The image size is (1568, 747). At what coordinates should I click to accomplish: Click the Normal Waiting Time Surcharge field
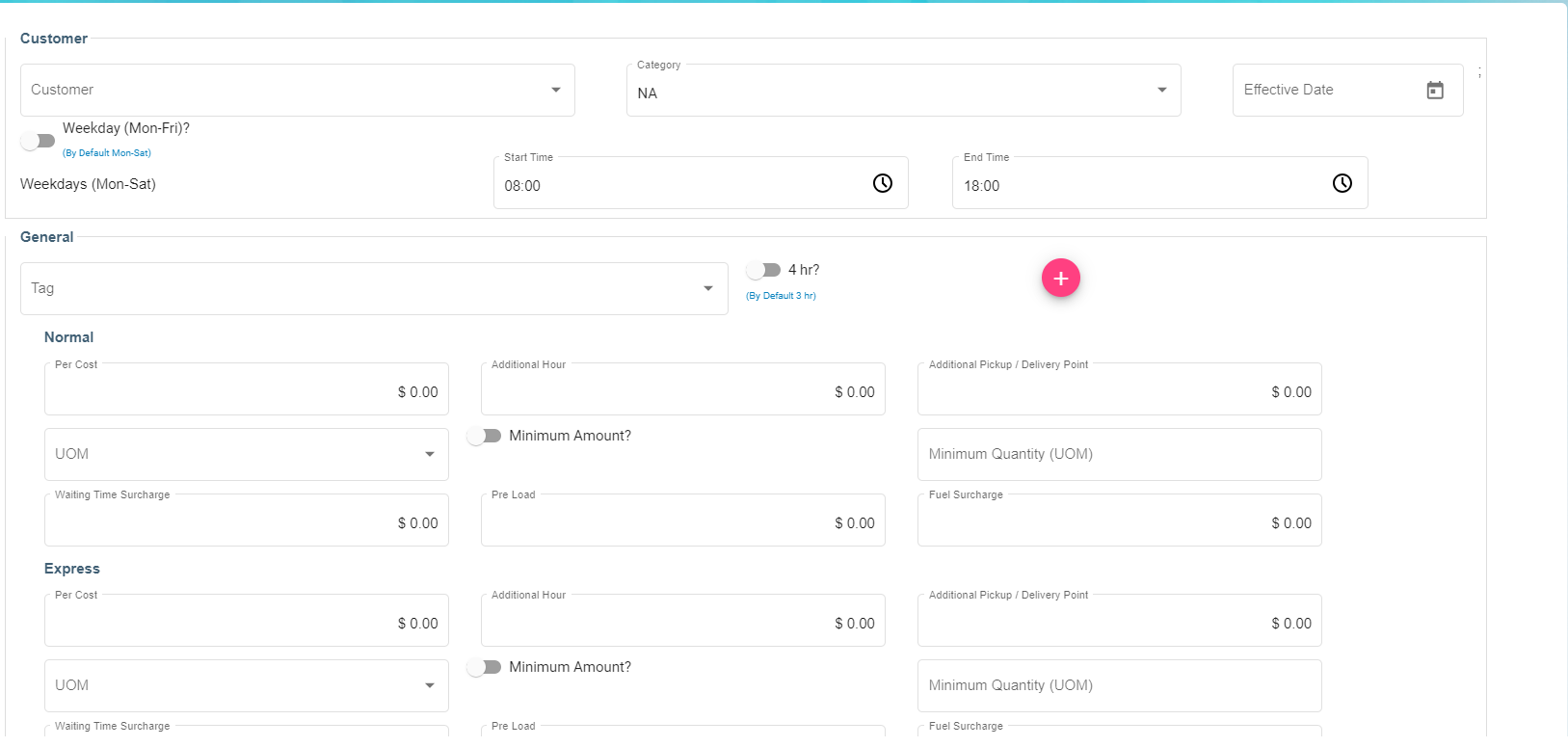coord(246,521)
